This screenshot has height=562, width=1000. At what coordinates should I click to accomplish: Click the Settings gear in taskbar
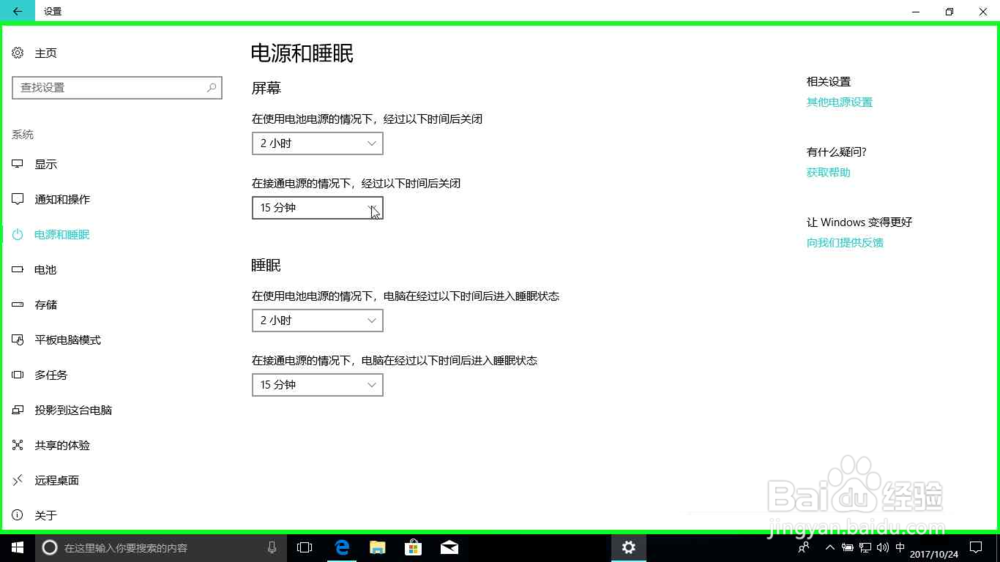(629, 547)
